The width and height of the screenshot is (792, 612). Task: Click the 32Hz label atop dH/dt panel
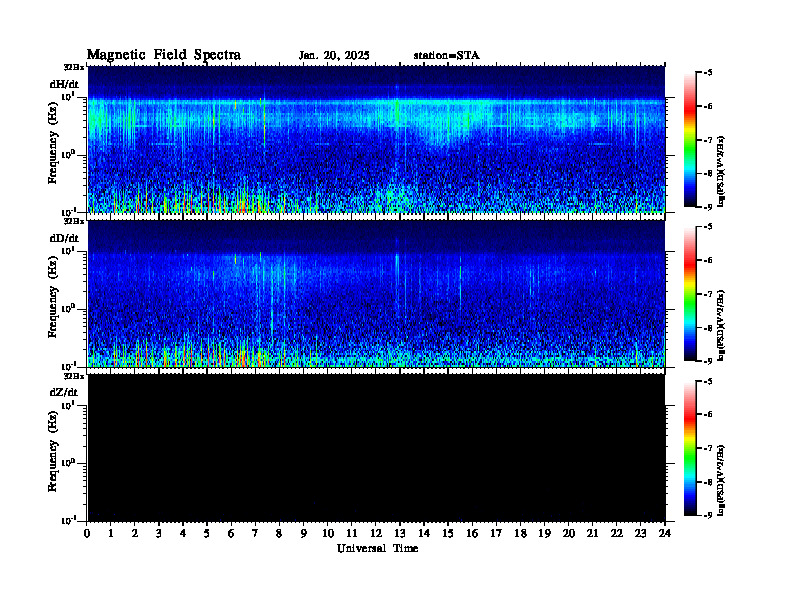74,67
